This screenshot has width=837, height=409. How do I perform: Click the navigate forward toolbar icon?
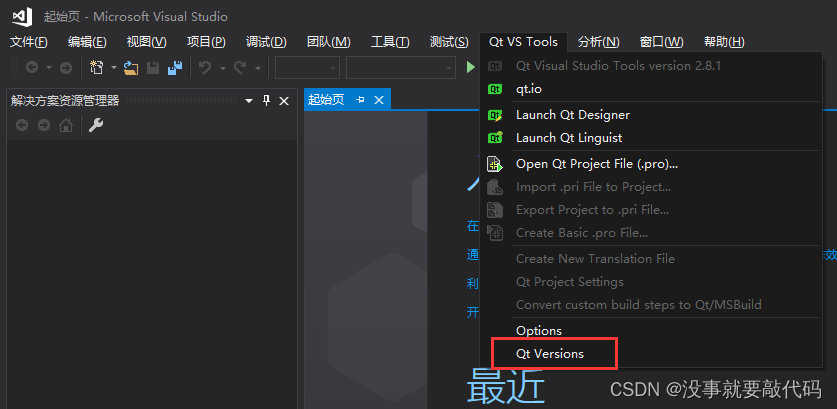pyautogui.click(x=66, y=67)
